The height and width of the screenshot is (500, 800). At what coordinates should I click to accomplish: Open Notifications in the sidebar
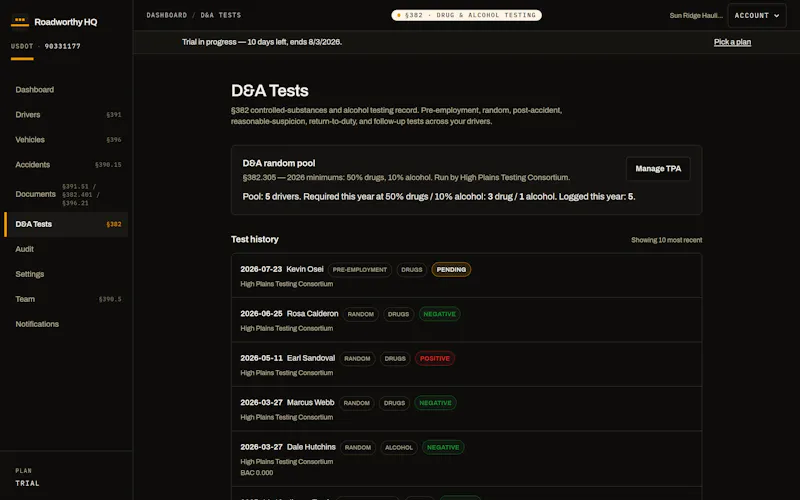pyautogui.click(x=66, y=324)
